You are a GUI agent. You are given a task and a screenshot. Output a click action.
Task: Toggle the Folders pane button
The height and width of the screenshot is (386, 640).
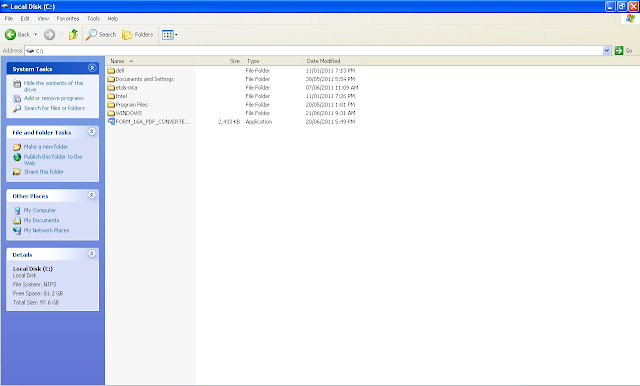(138, 35)
